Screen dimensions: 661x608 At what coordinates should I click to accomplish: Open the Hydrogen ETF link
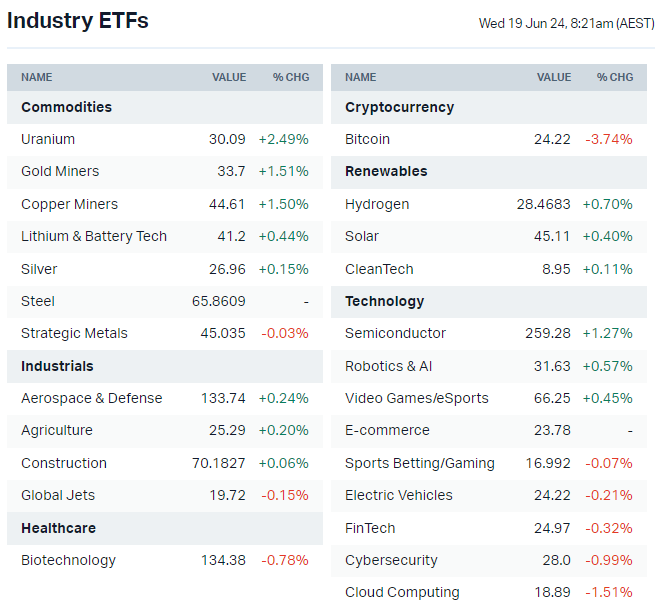tap(377, 204)
